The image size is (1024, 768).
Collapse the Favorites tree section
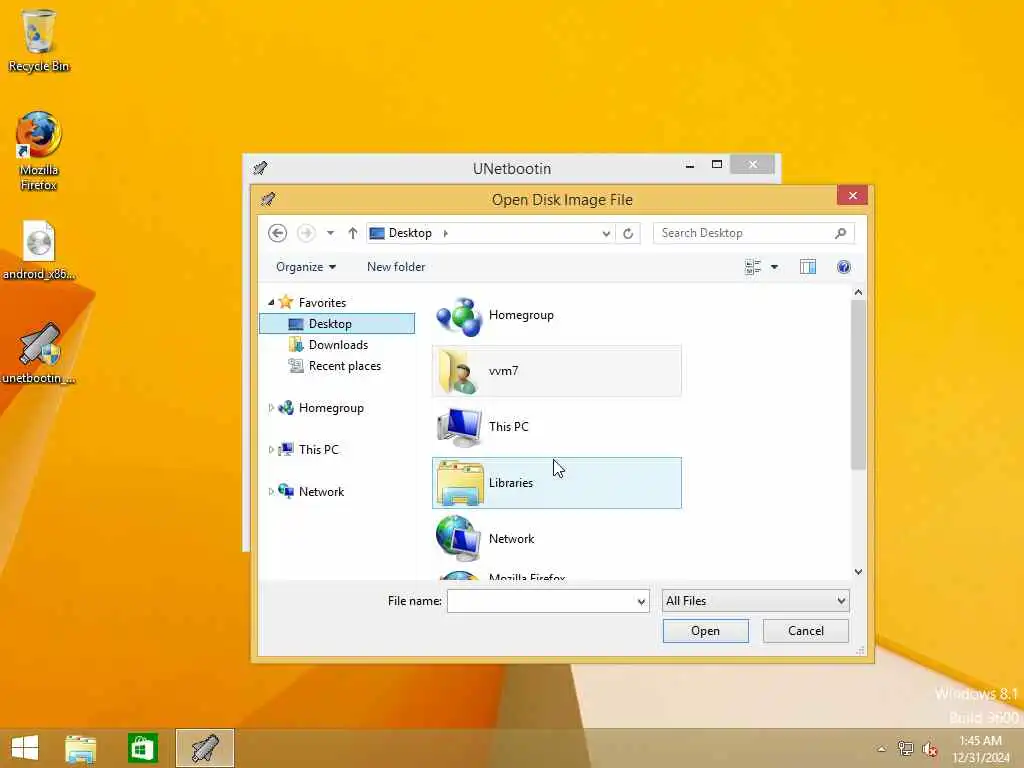[271, 302]
